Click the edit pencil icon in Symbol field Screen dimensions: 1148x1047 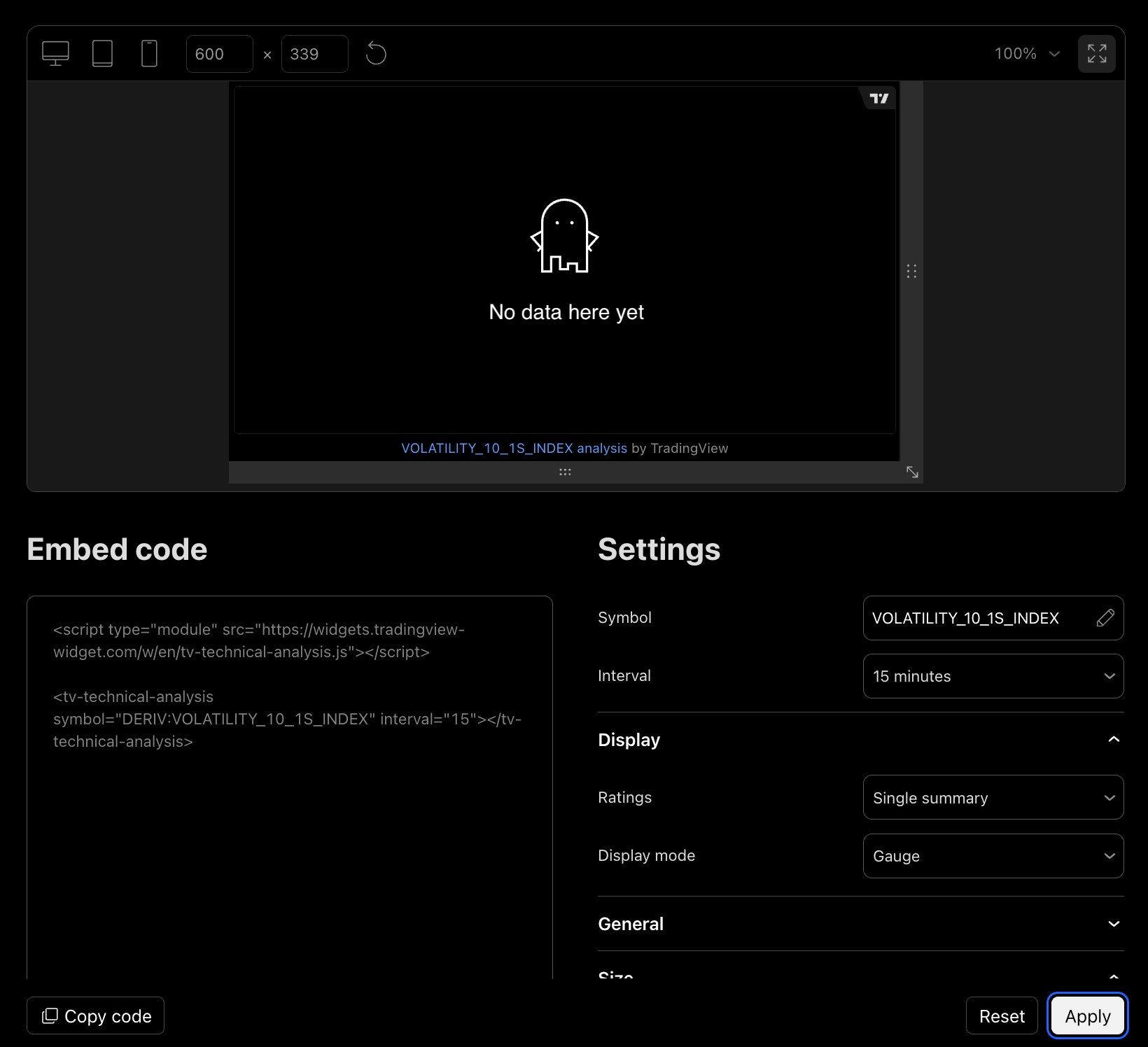tap(1105, 618)
